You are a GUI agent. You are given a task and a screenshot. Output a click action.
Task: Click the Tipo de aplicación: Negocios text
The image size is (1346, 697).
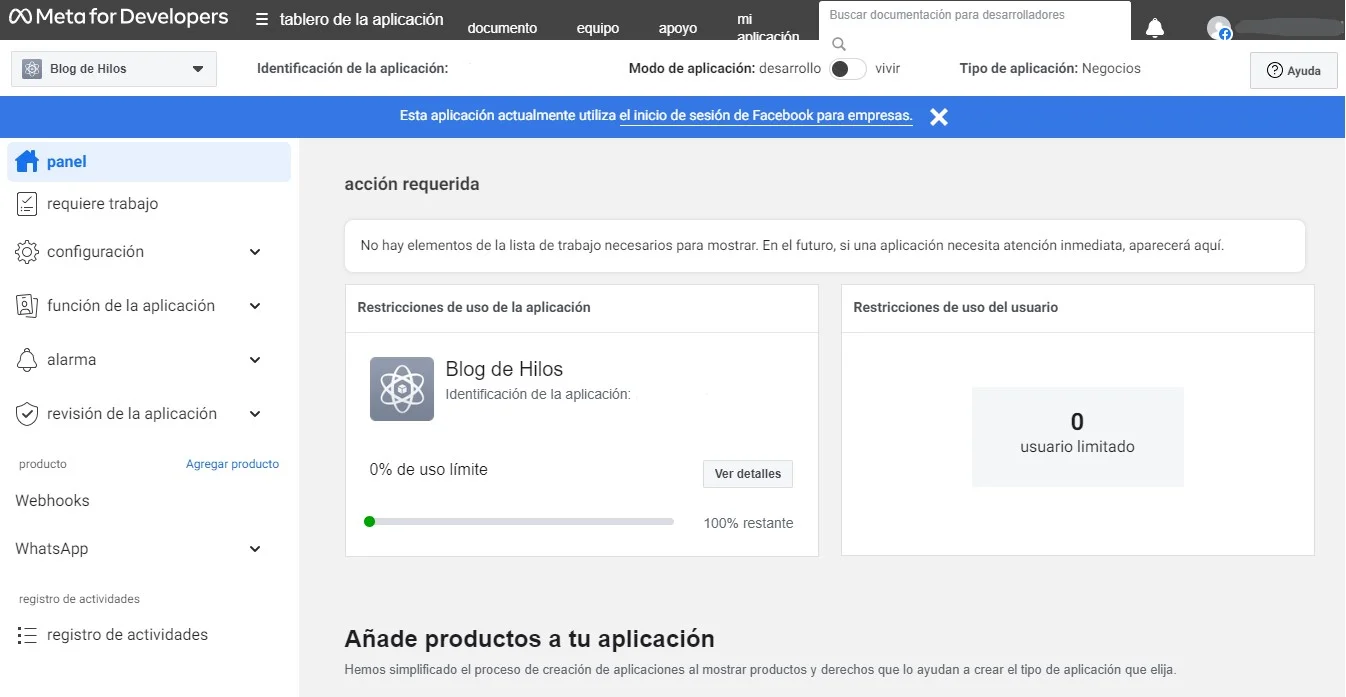tap(1050, 69)
